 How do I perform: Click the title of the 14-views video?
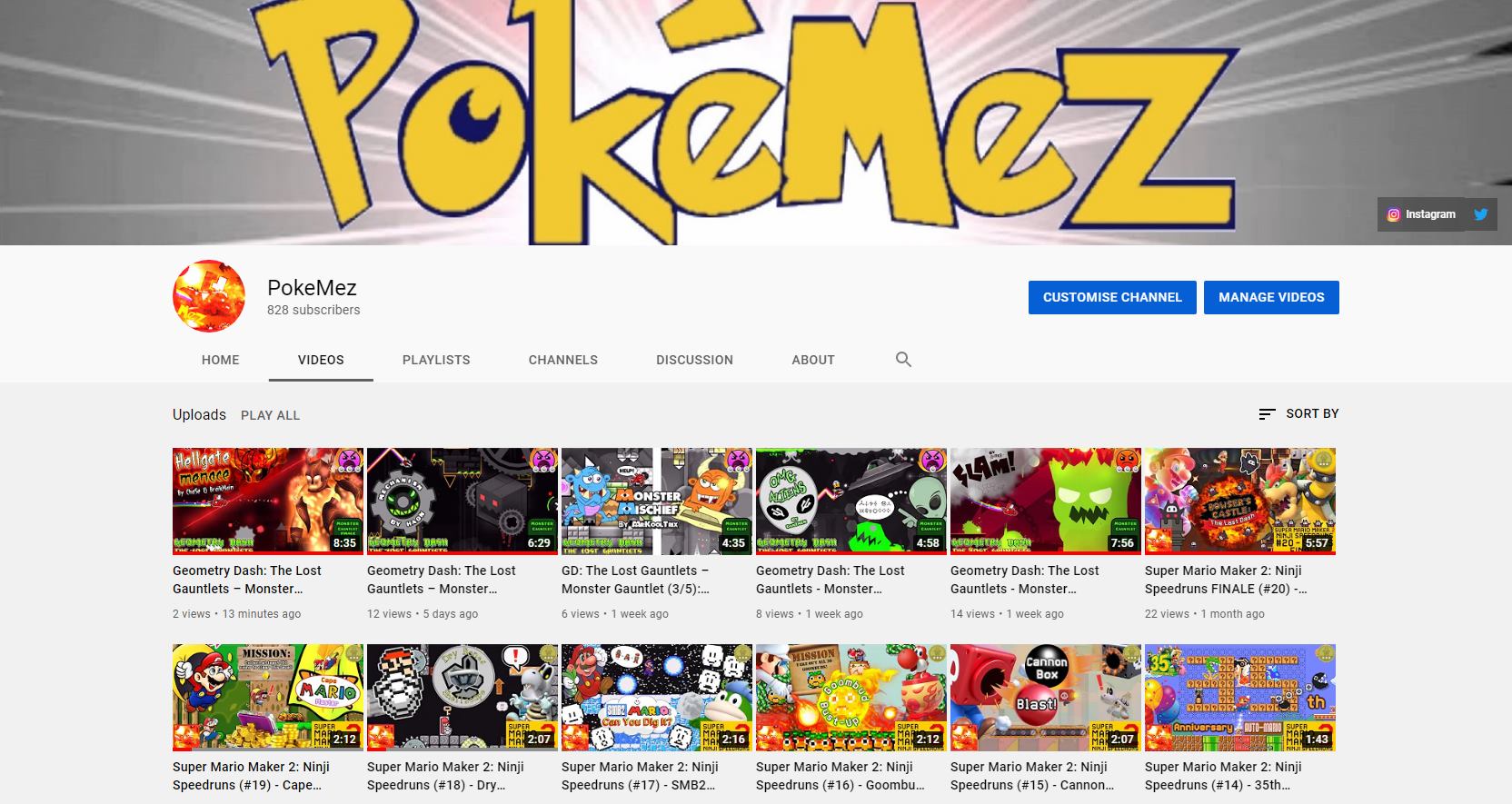1025,580
